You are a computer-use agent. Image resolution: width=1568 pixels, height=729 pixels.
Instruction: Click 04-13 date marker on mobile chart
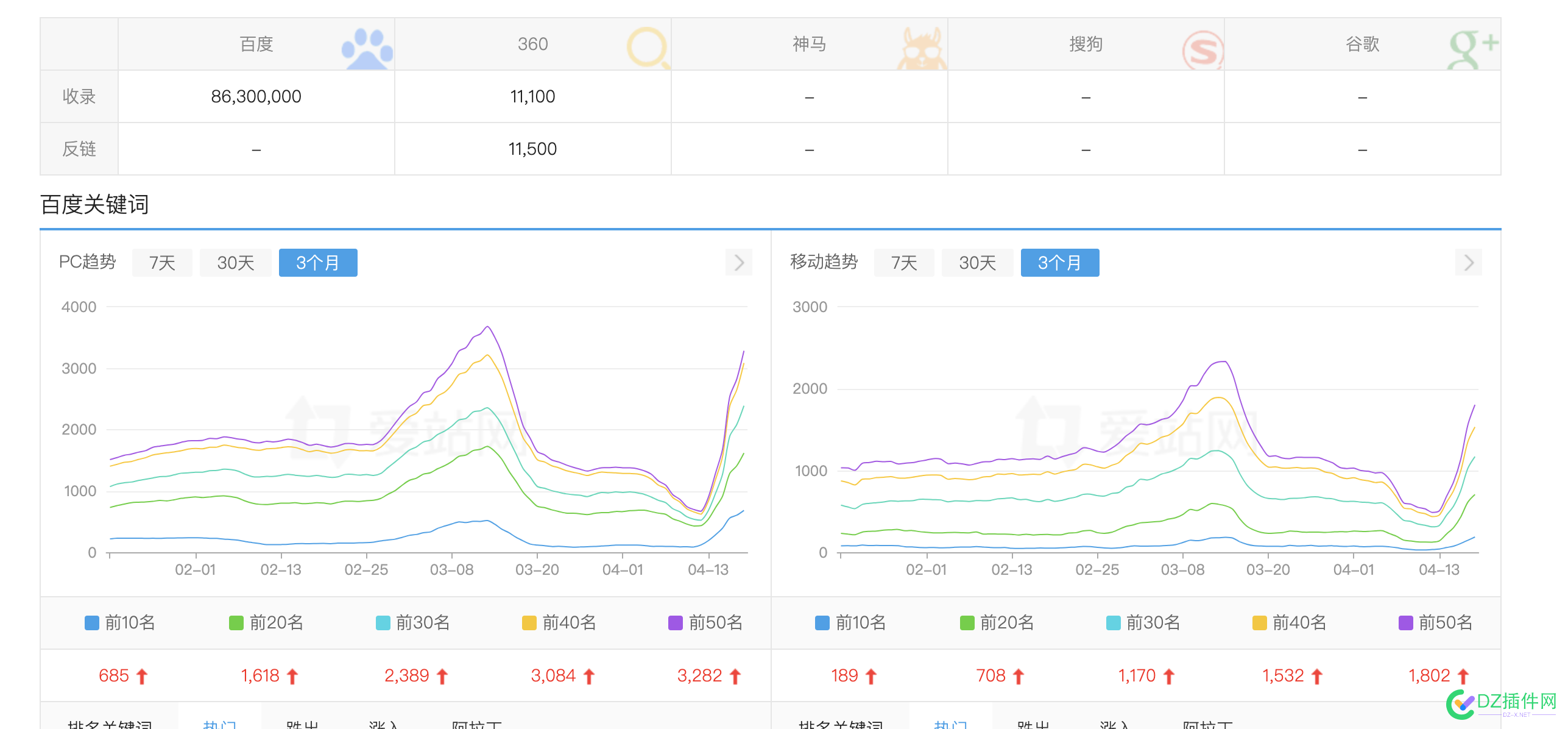tap(1439, 570)
